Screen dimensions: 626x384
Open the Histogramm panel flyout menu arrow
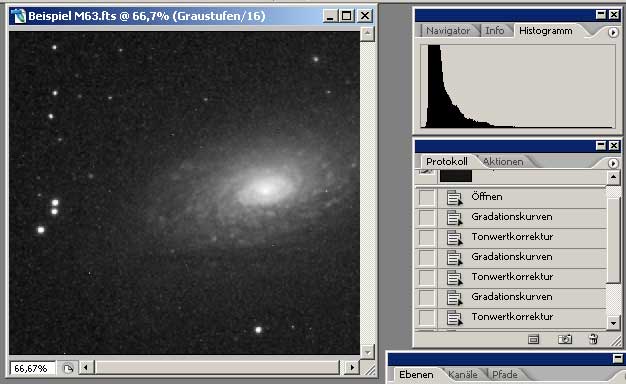(613, 32)
